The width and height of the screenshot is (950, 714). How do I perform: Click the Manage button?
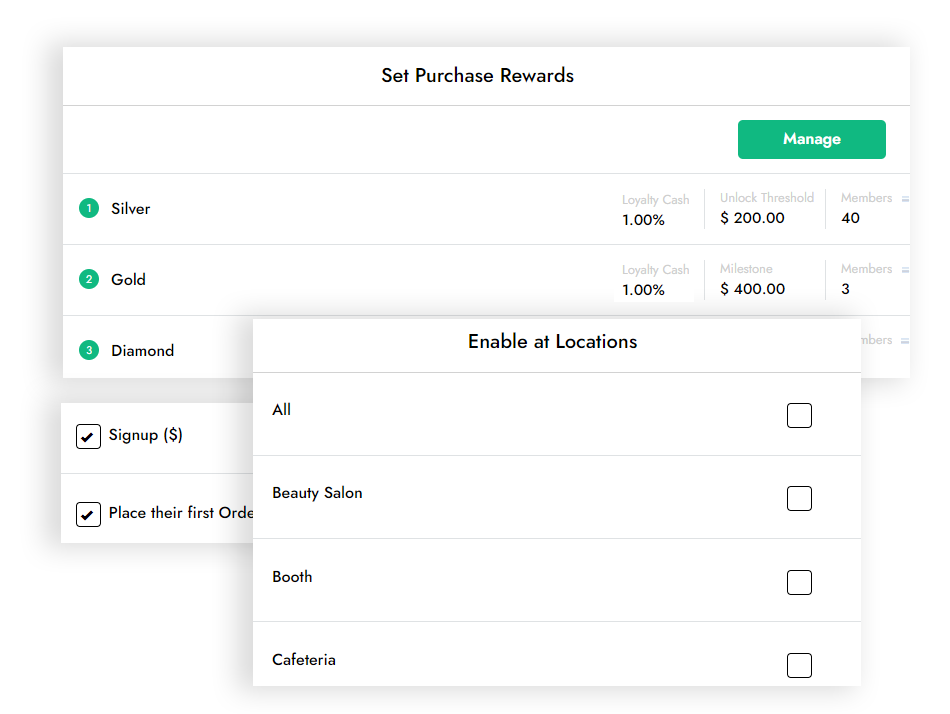tap(811, 139)
